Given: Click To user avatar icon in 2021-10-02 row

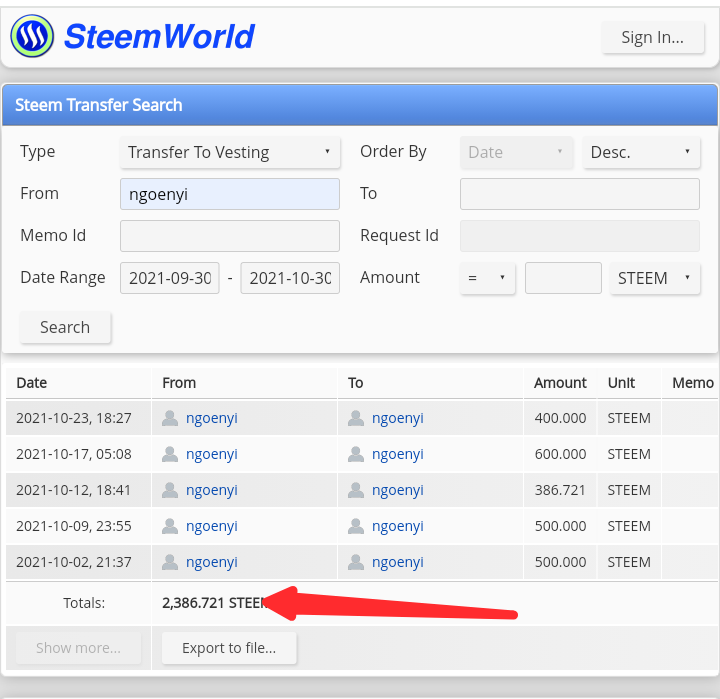Looking at the screenshot, I should pyautogui.click(x=356, y=562).
